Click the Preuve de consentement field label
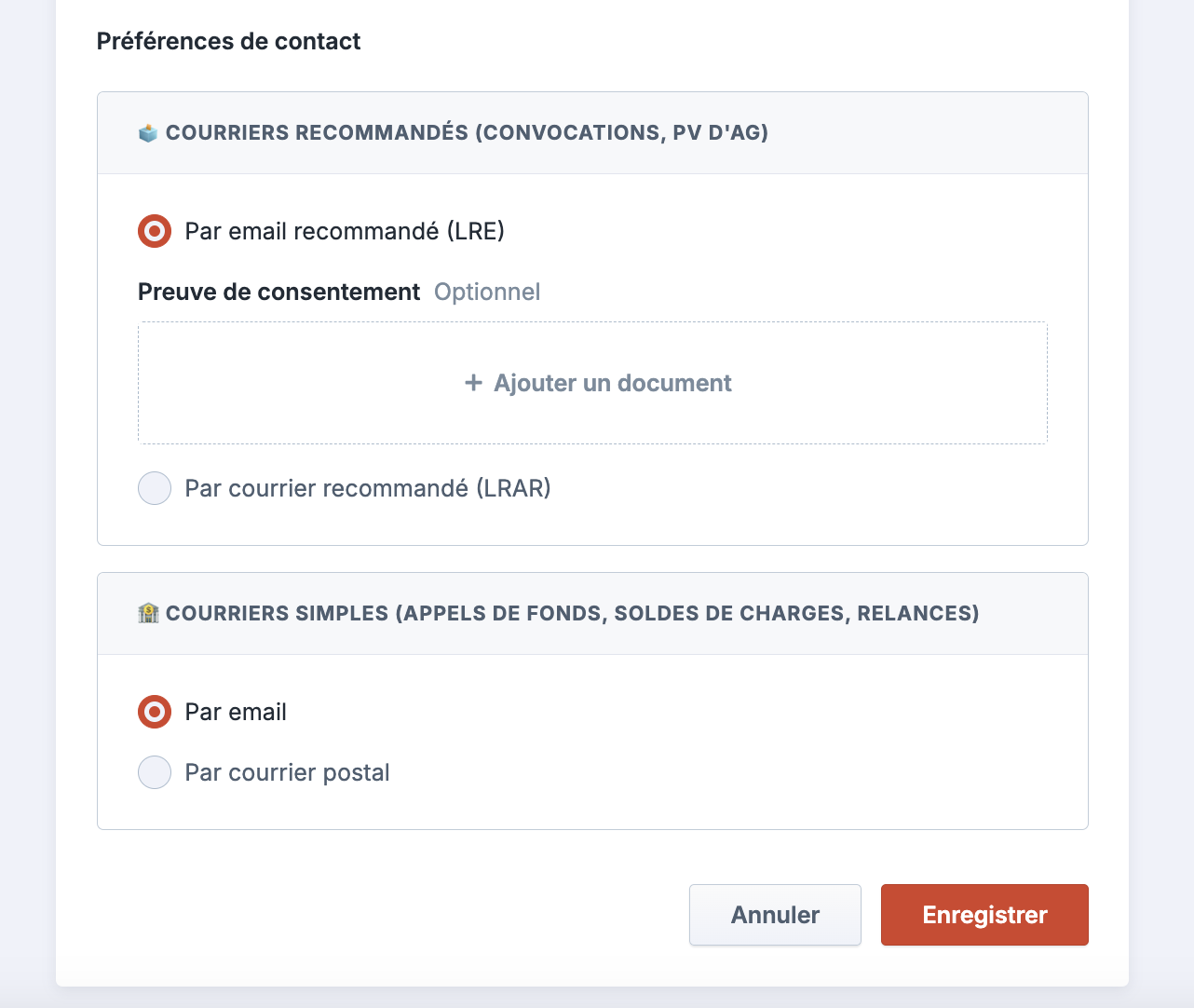The width and height of the screenshot is (1194, 1008). click(278, 292)
